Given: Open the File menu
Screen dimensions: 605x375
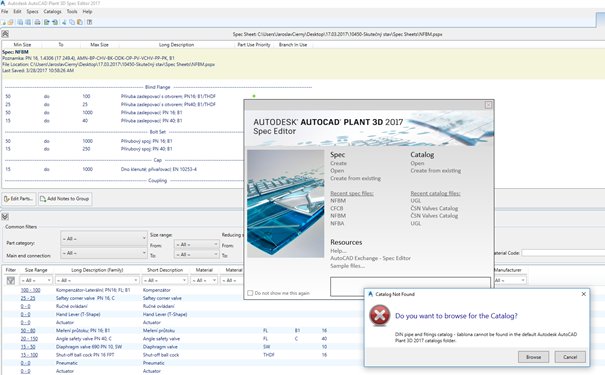Looking at the screenshot, I should click(5, 12).
